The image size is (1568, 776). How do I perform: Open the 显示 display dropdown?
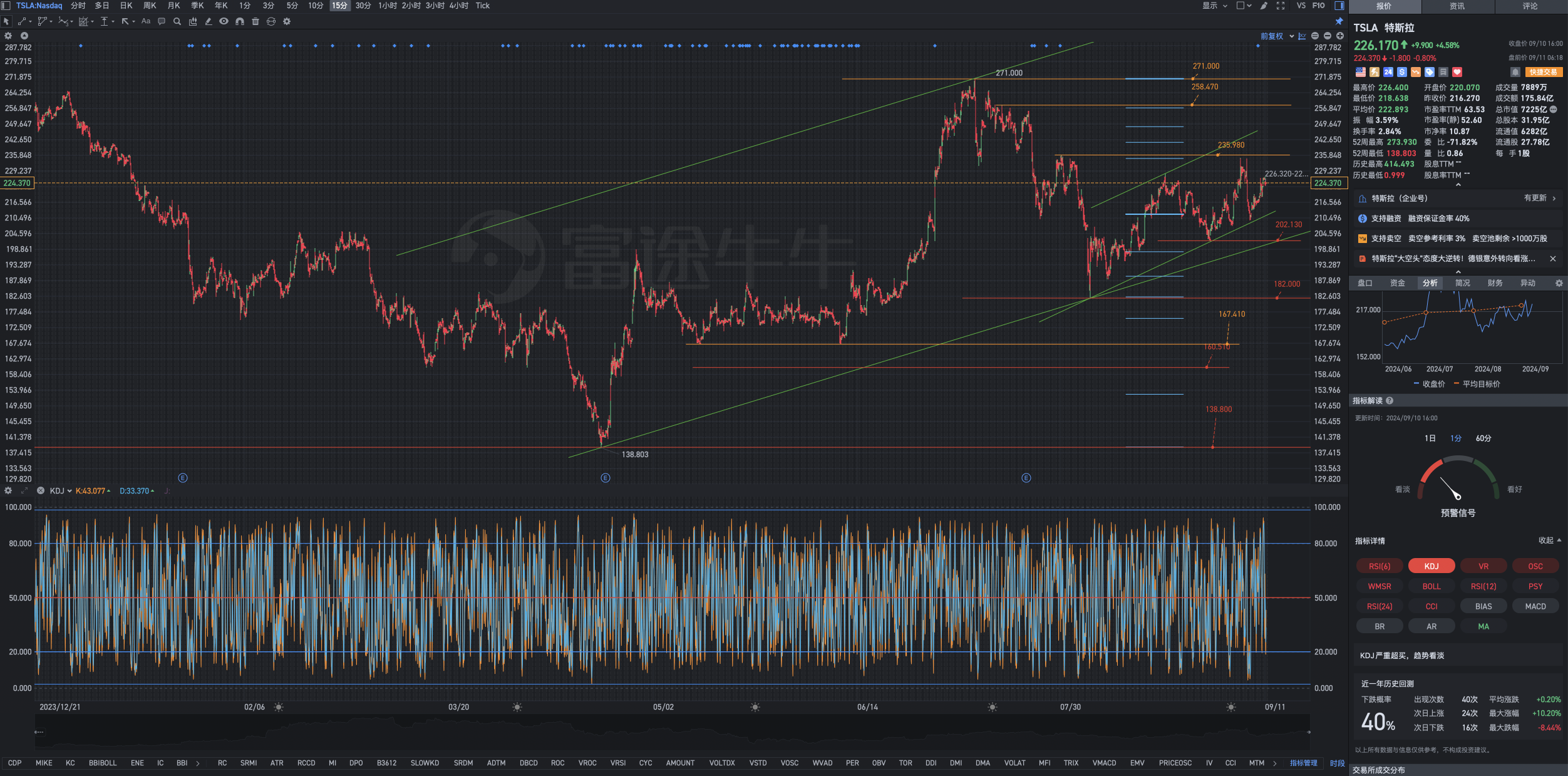click(1214, 6)
